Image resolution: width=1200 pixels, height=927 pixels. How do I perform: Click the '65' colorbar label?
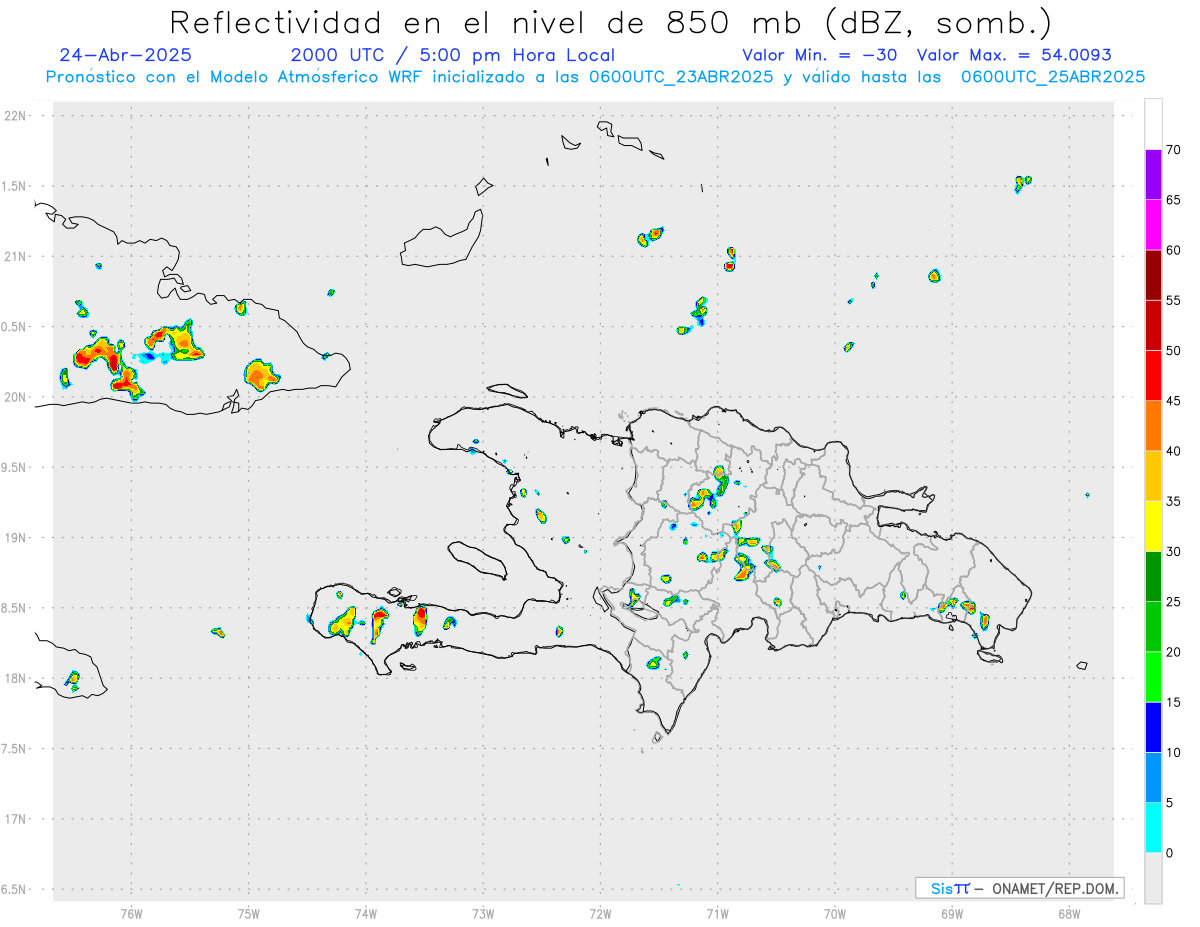coord(1173,200)
